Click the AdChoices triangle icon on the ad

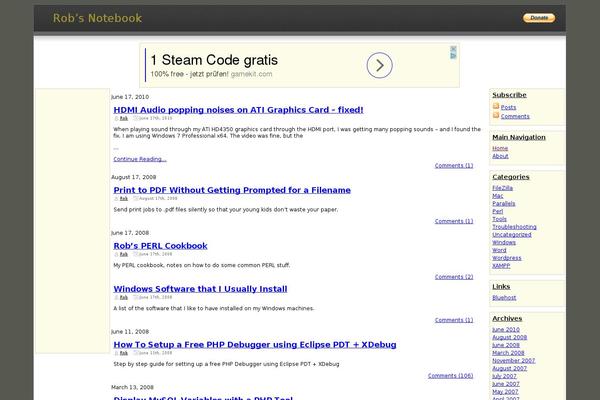pos(453,56)
